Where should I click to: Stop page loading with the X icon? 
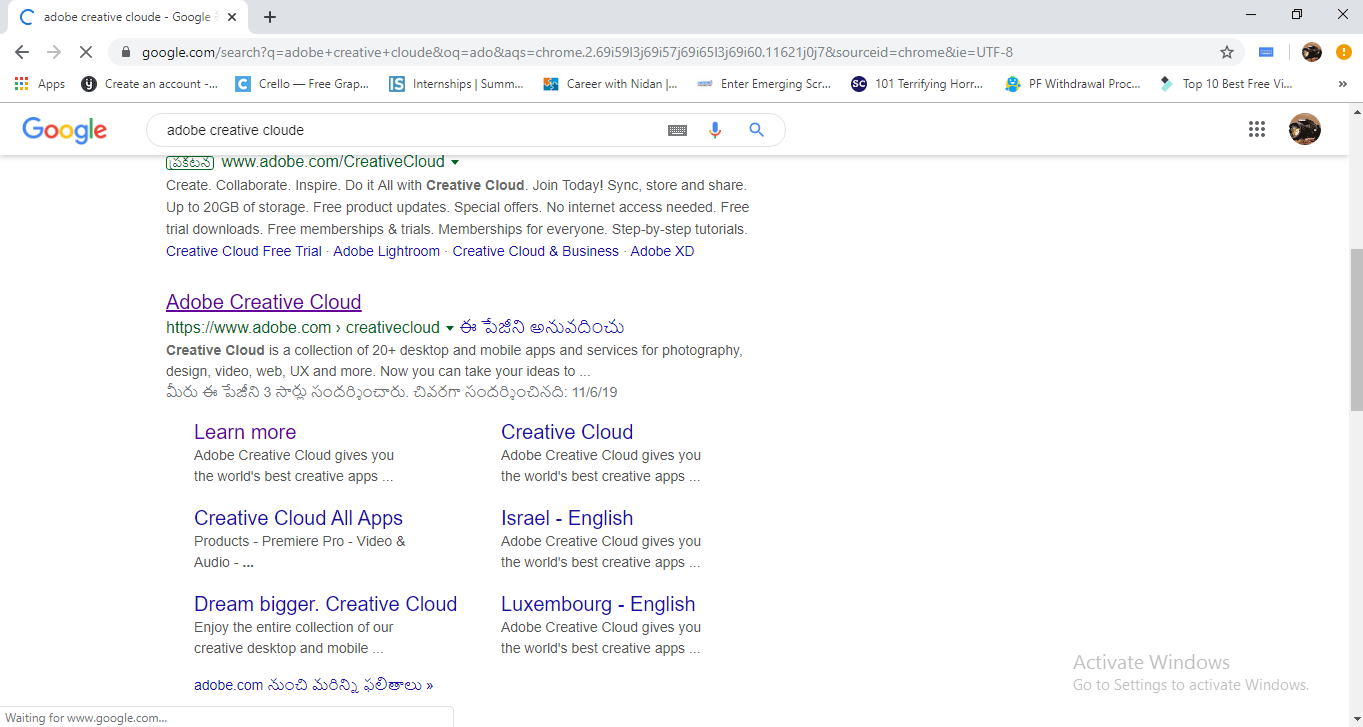(x=86, y=51)
